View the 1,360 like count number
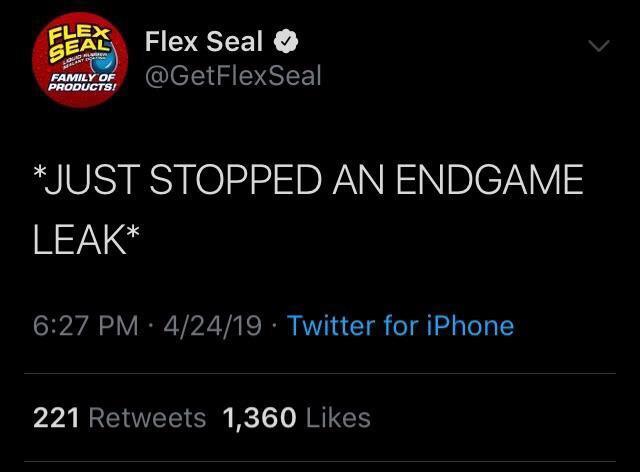 [260, 417]
